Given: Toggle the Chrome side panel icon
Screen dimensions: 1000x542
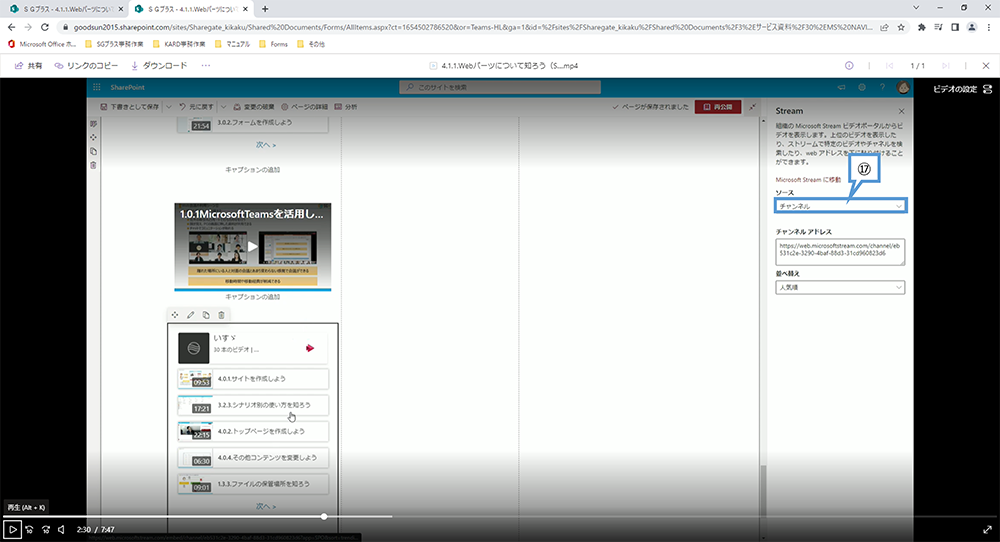Looking at the screenshot, I should coord(955,27).
